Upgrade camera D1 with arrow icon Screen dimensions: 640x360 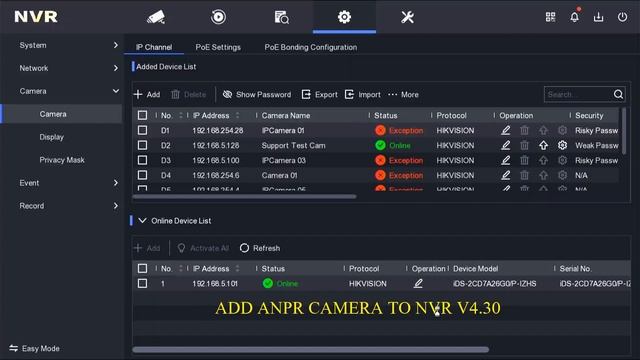pyautogui.click(x=543, y=130)
